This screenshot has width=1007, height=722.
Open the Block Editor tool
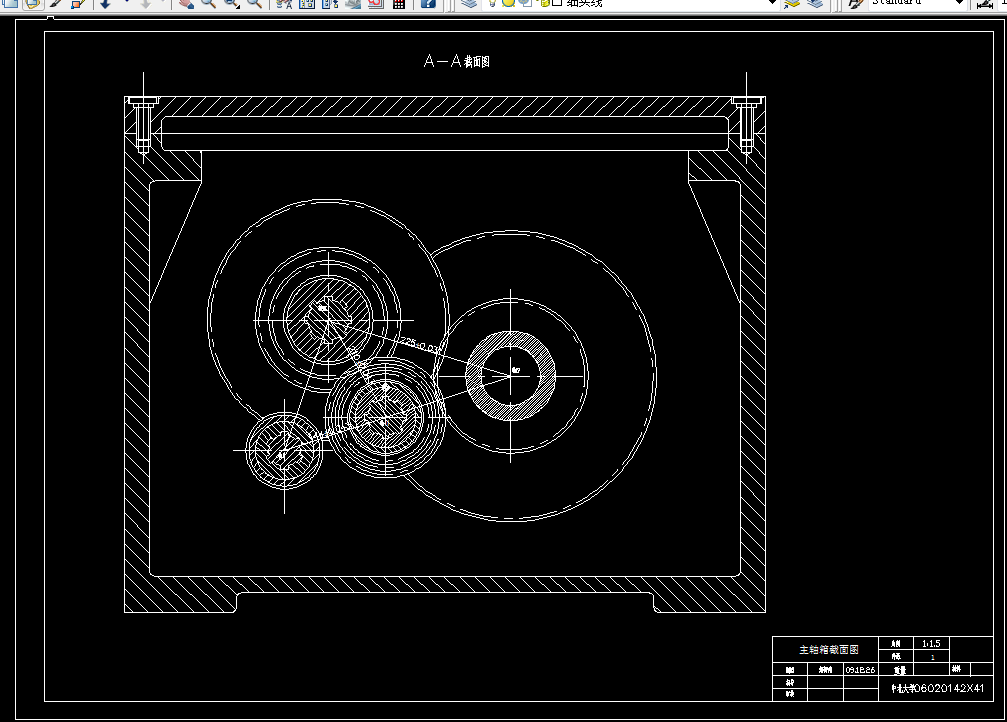tap(78, 3)
